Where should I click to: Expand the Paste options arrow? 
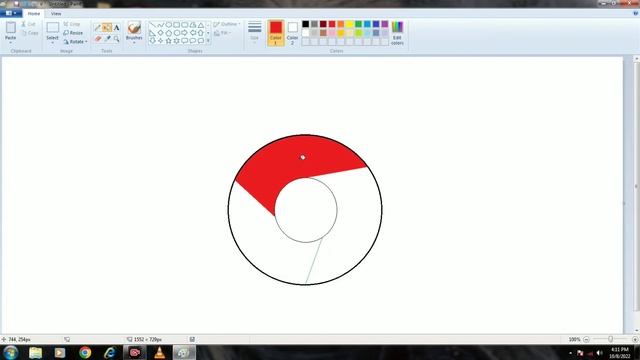pyautogui.click(x=11, y=43)
